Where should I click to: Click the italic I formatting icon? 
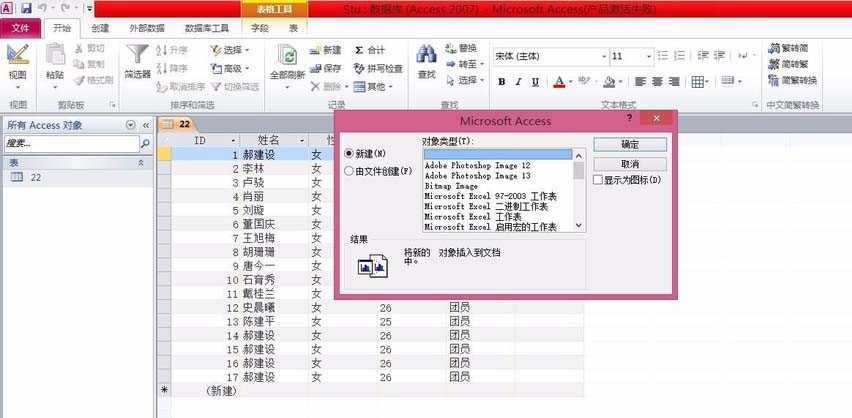click(x=518, y=82)
